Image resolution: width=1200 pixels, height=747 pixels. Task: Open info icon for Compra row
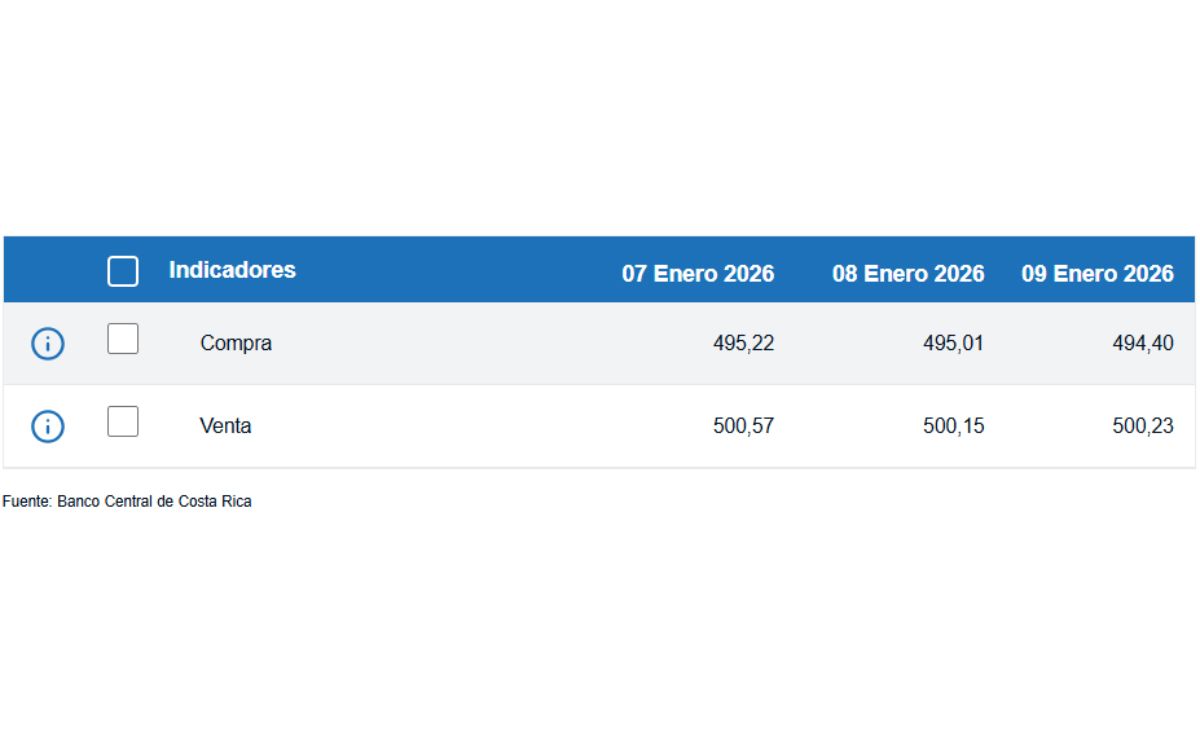[x=48, y=344]
